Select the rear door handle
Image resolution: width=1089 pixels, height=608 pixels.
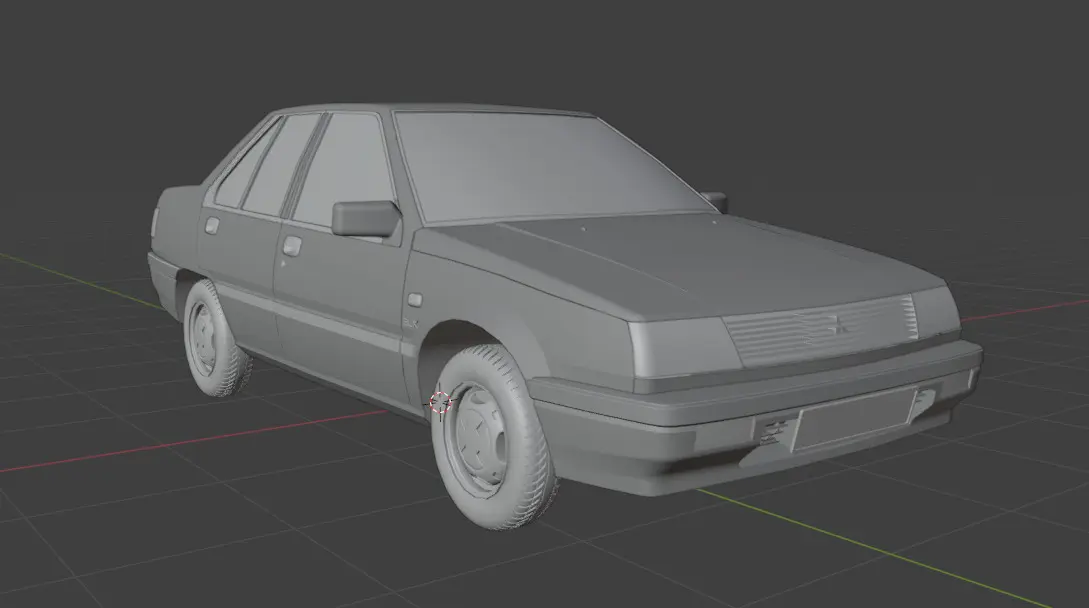point(212,225)
